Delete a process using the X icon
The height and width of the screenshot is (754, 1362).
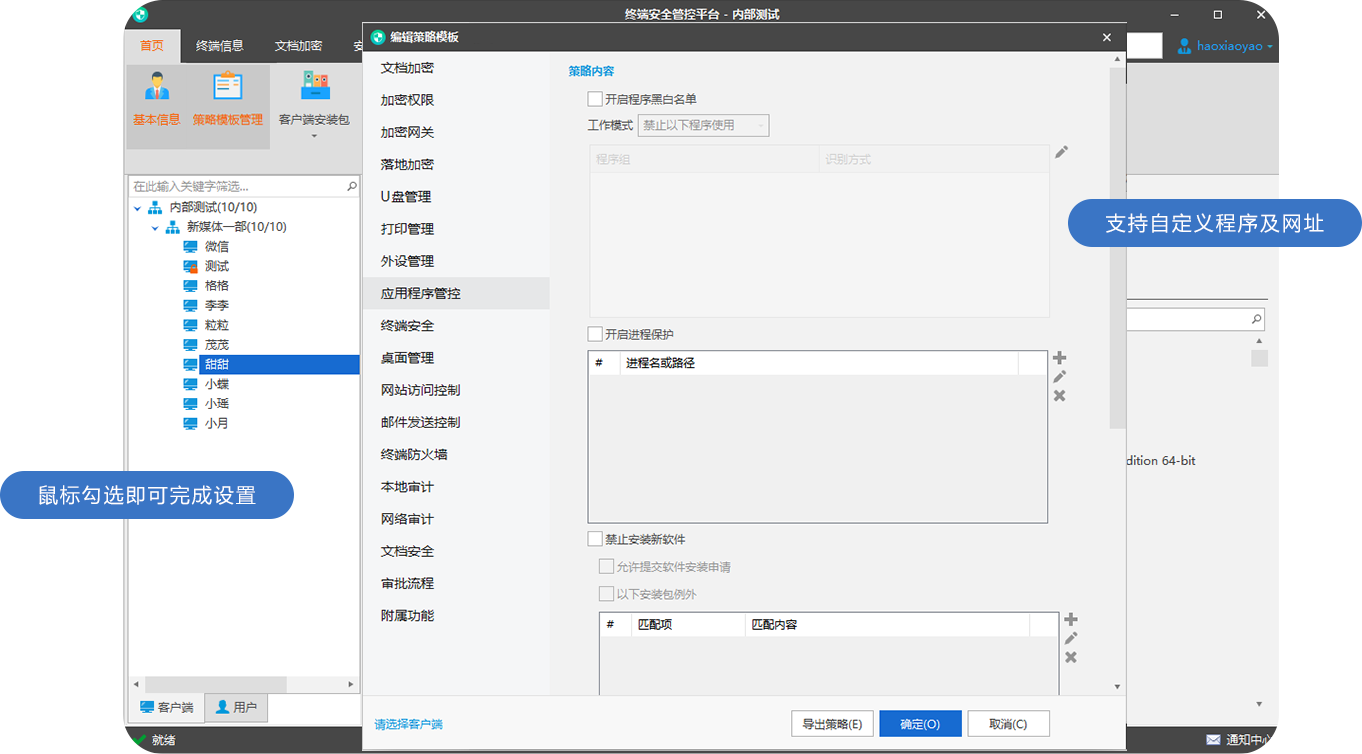(x=1059, y=395)
